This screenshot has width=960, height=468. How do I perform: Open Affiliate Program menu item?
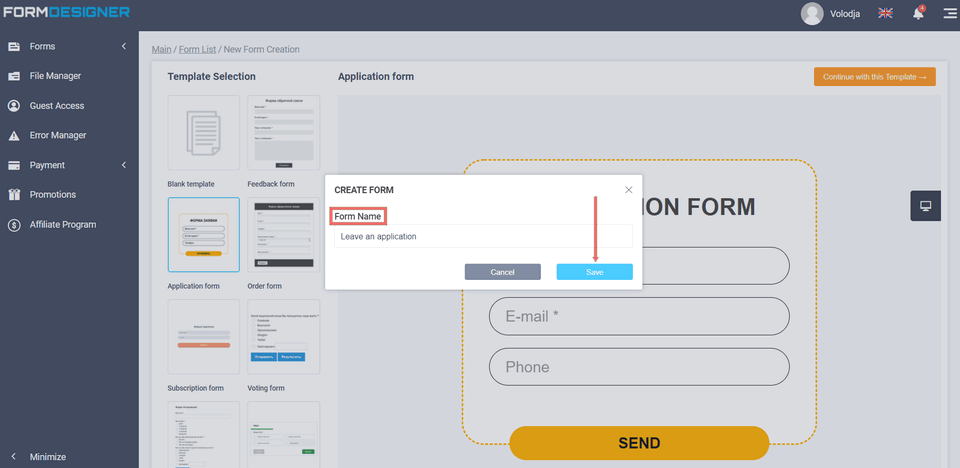pos(63,225)
